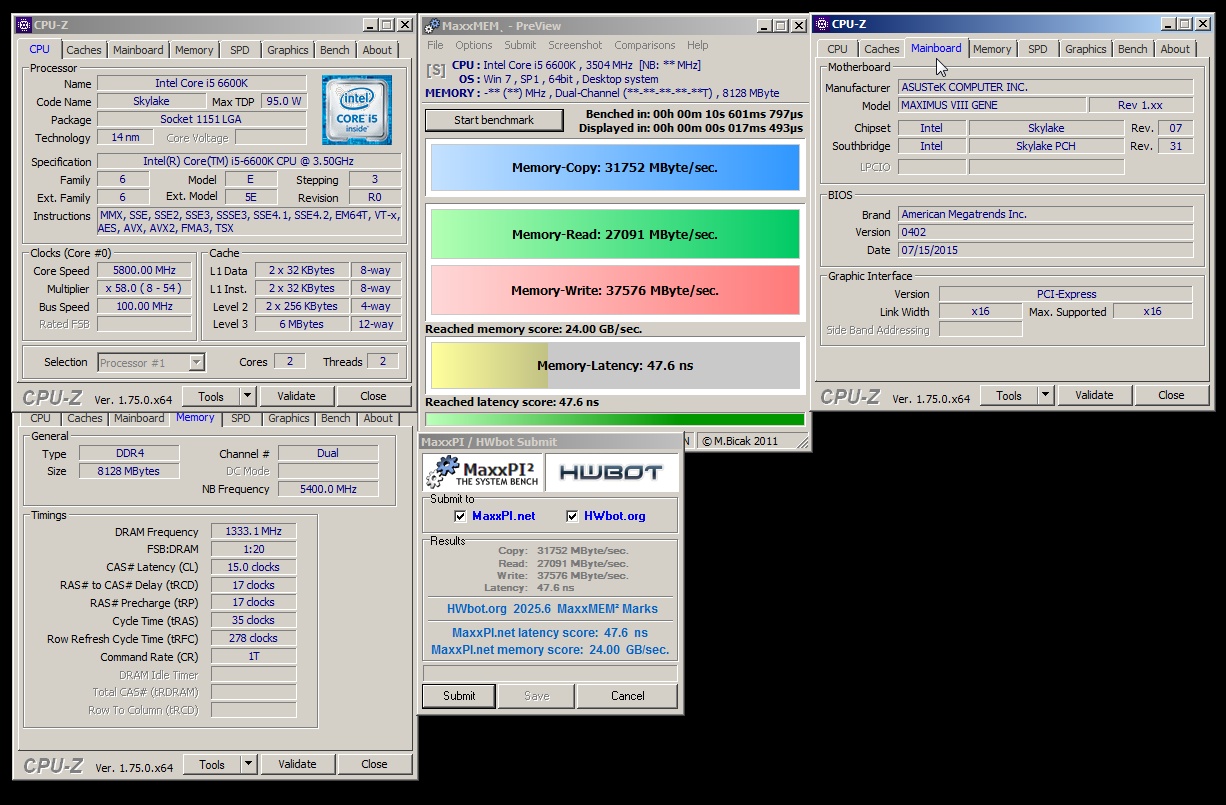Click Close button in left CPU-Z window
Viewport: 1226px width, 805px height.
(373, 396)
